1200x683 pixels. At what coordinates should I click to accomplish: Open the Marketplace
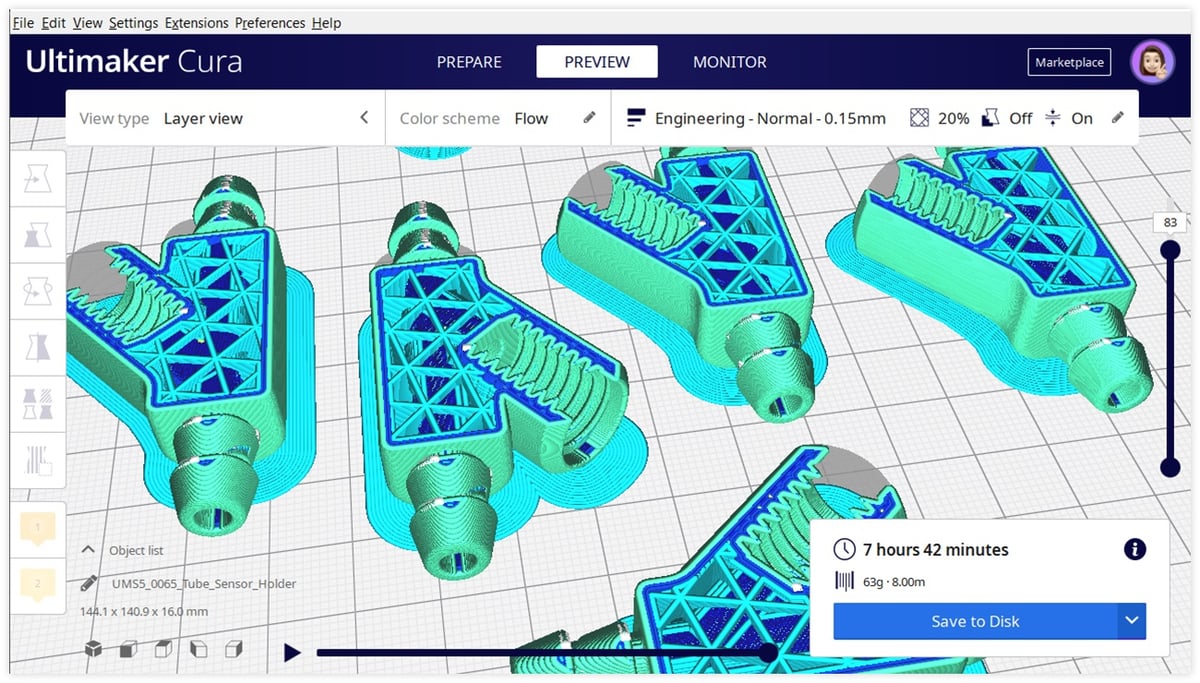coord(1069,62)
